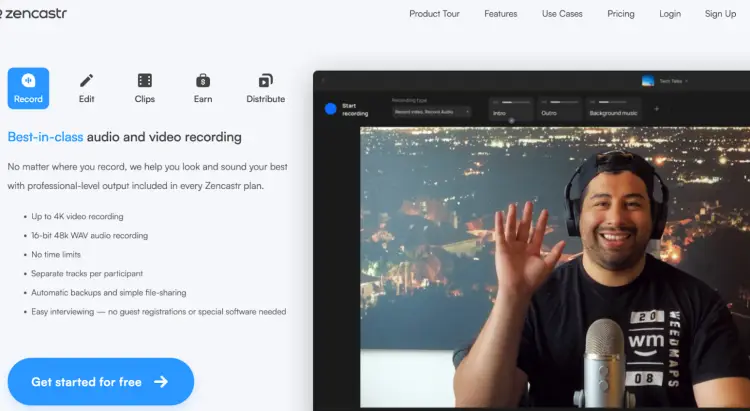750x411 pixels.
Task: Select the Outro sound pad
Action: pos(560,109)
